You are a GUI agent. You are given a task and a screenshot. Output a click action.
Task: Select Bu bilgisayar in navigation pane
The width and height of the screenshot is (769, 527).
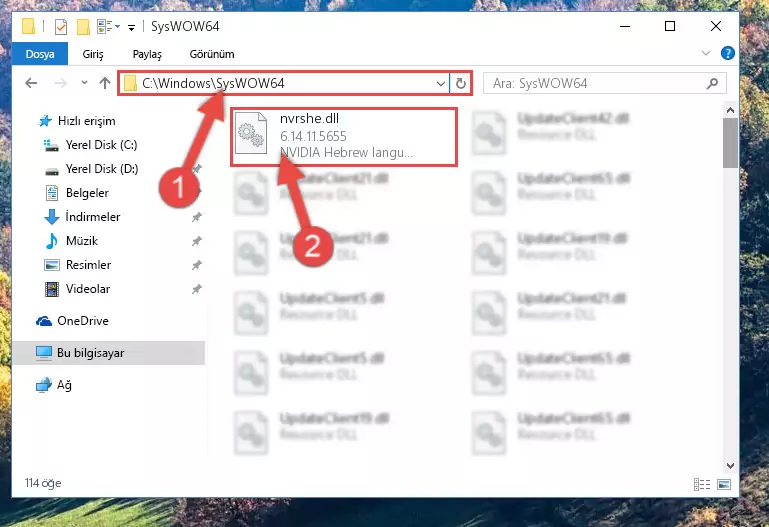(x=108, y=353)
